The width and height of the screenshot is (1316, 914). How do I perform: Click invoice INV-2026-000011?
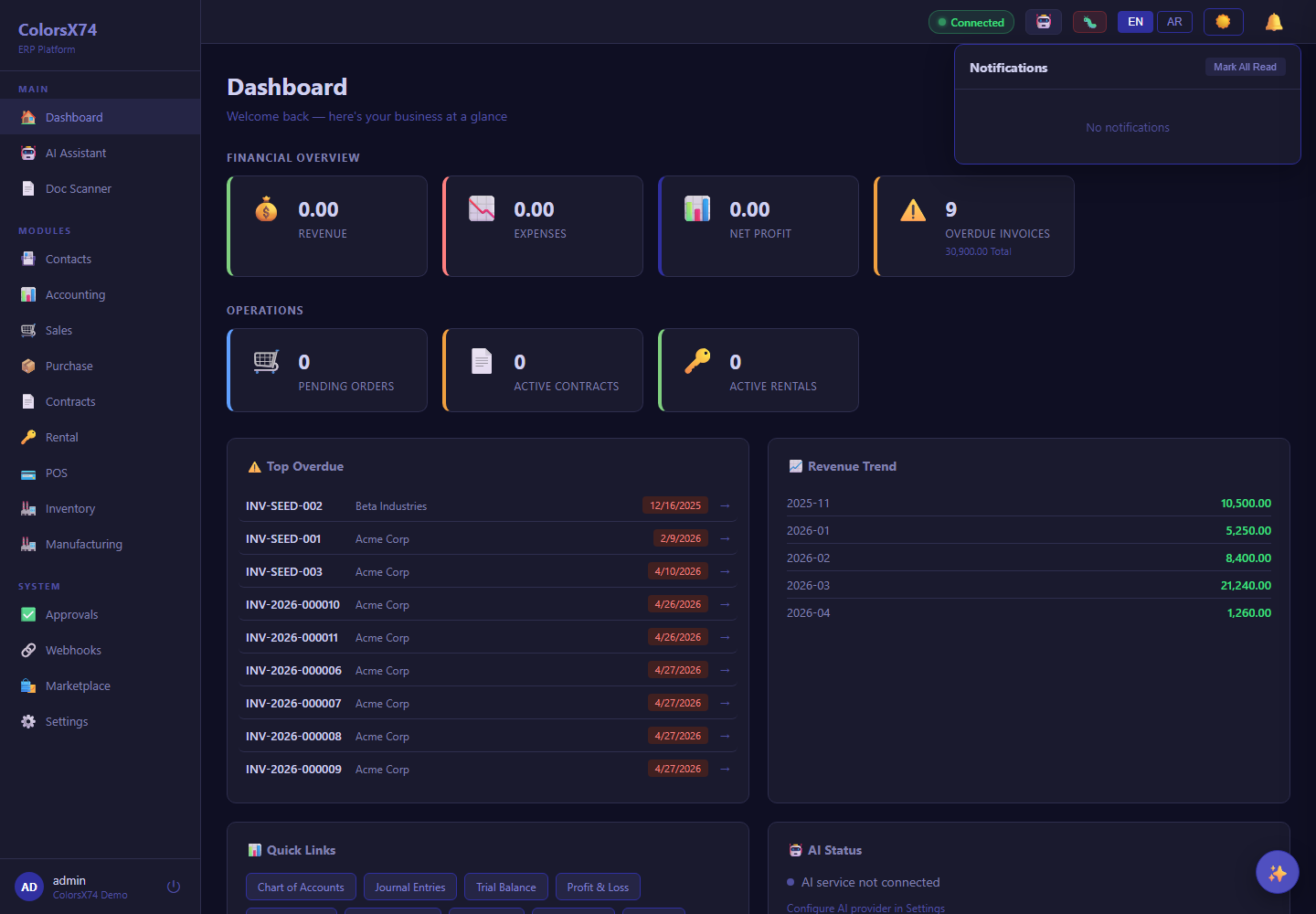pyautogui.click(x=292, y=637)
